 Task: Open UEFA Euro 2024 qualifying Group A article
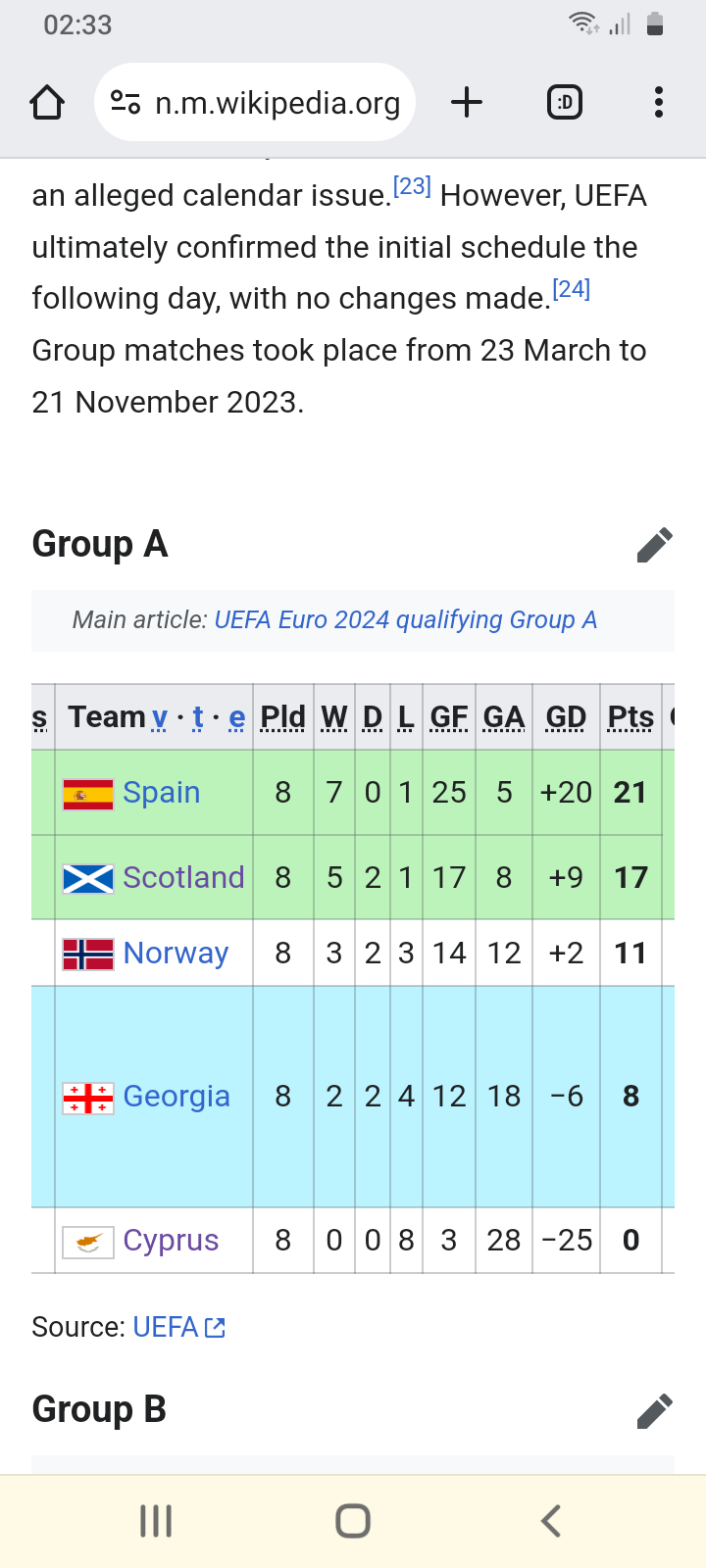[405, 620]
